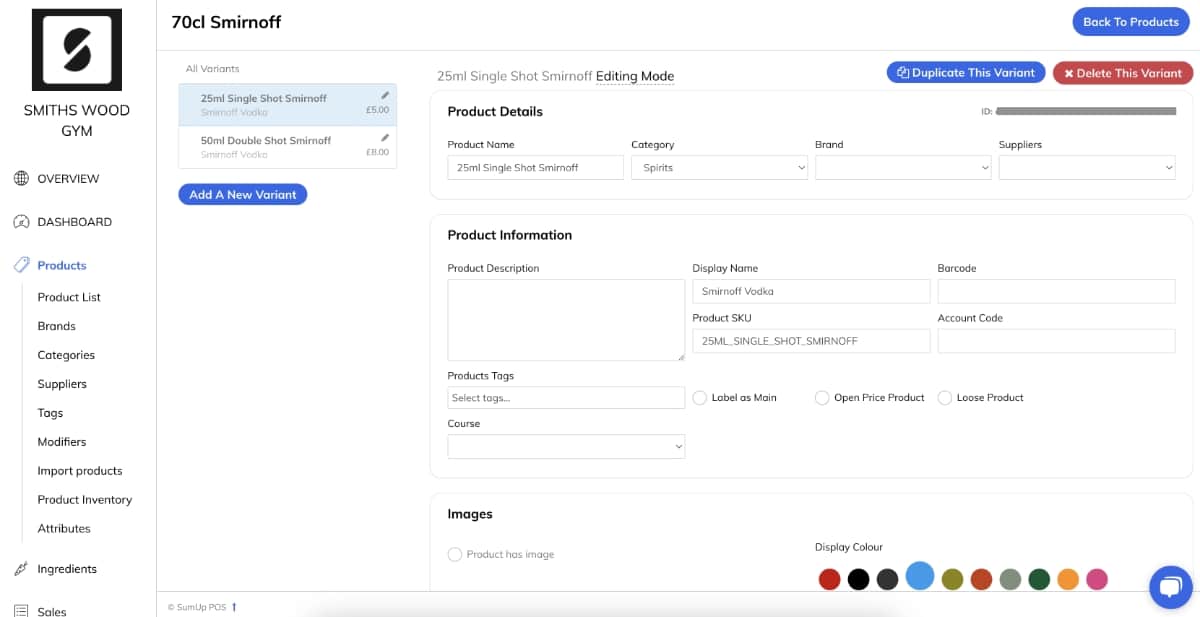1200x617 pixels.
Task: Pick the grey-green display colour
Action: point(1010,579)
